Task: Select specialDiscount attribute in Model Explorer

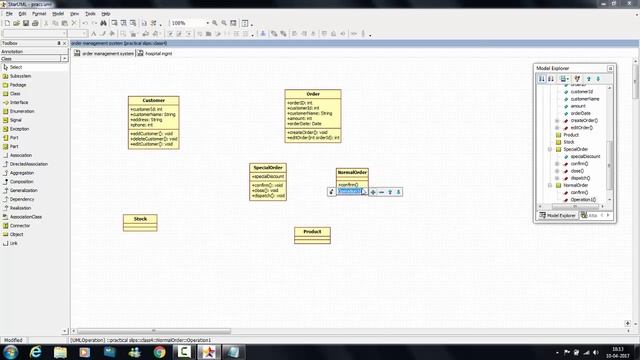Action: click(x=585, y=156)
